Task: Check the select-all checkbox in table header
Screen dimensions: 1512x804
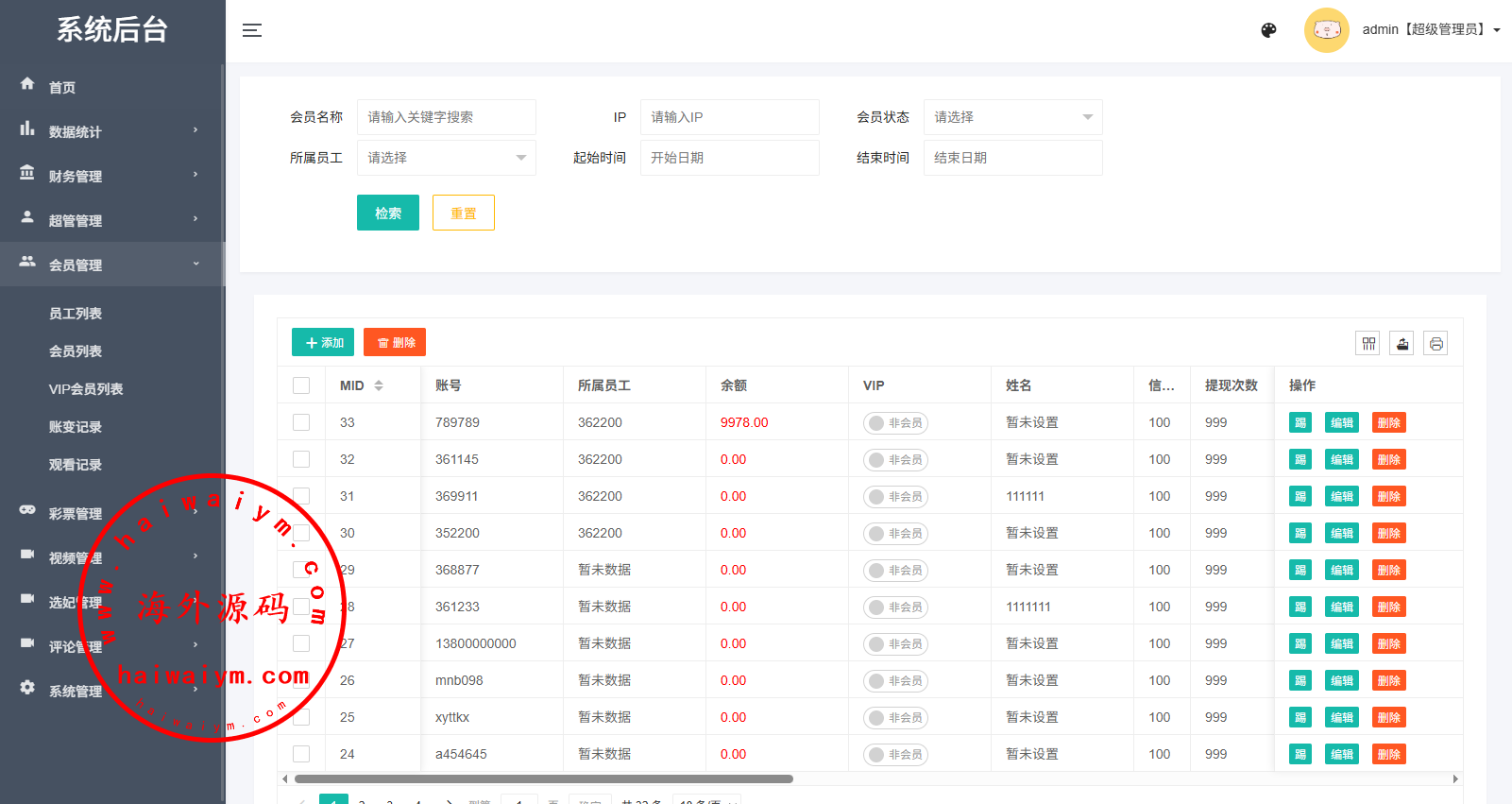Action: tap(301, 385)
